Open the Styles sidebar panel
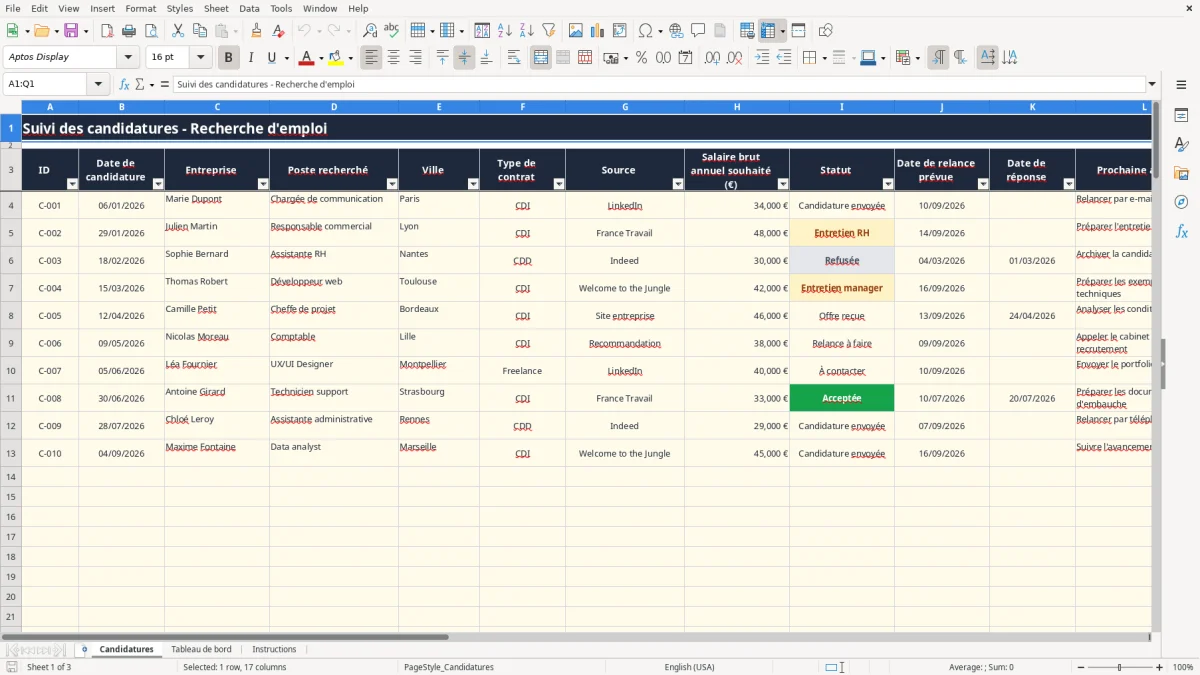Image resolution: width=1200 pixels, height=675 pixels. [x=1181, y=145]
